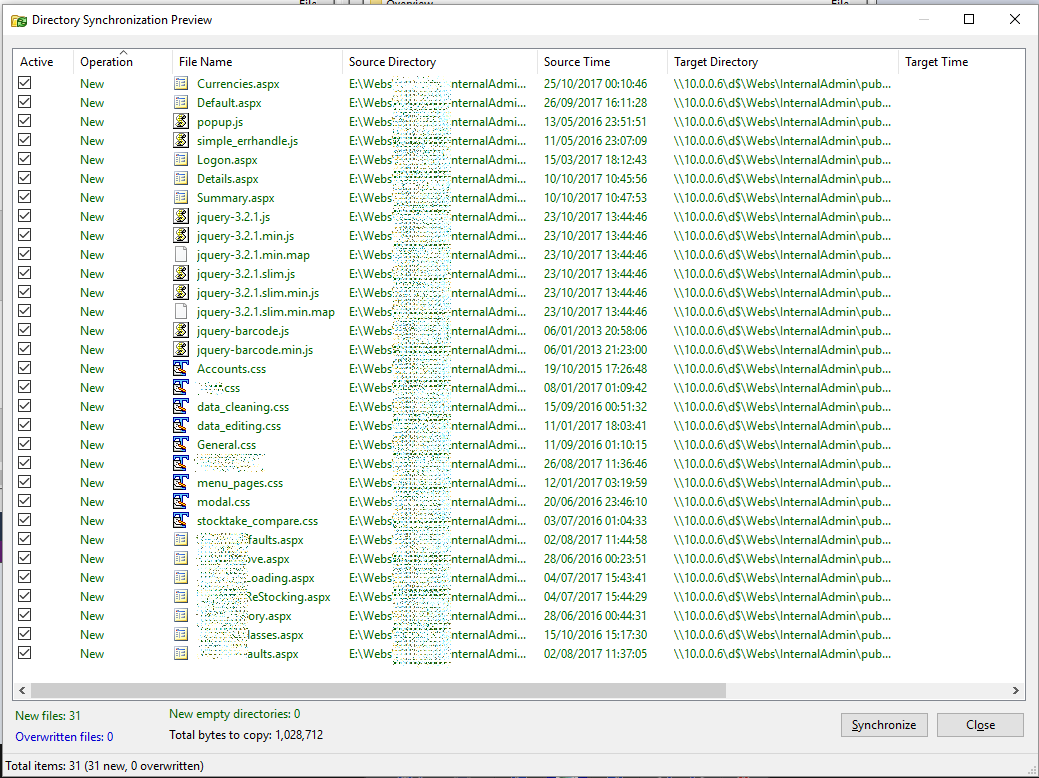Select the jquery-3.2.1.slim.js script icon
Screen dimensions: 1039x778
(181, 273)
